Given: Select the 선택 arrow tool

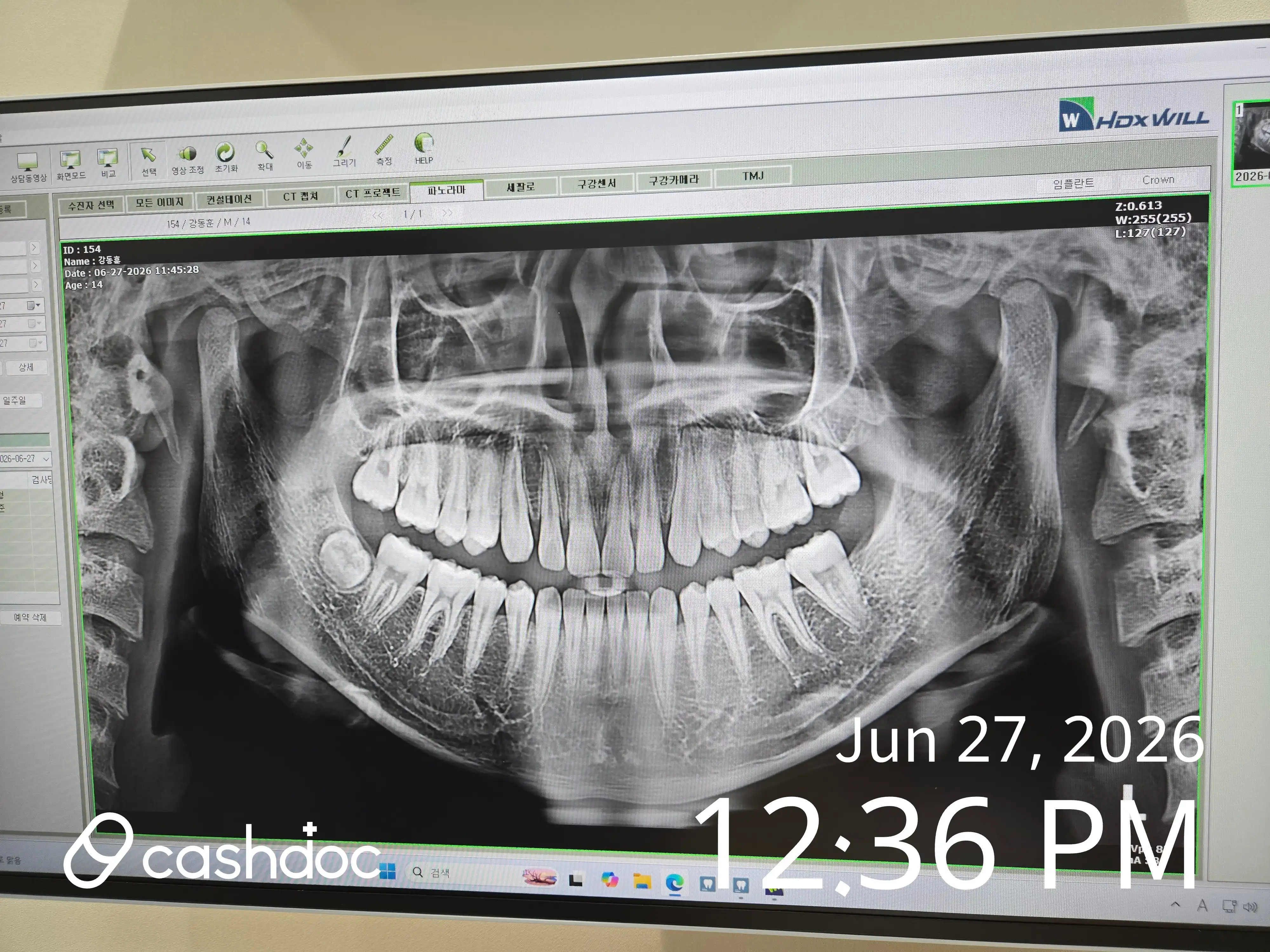Looking at the screenshot, I should click(149, 162).
